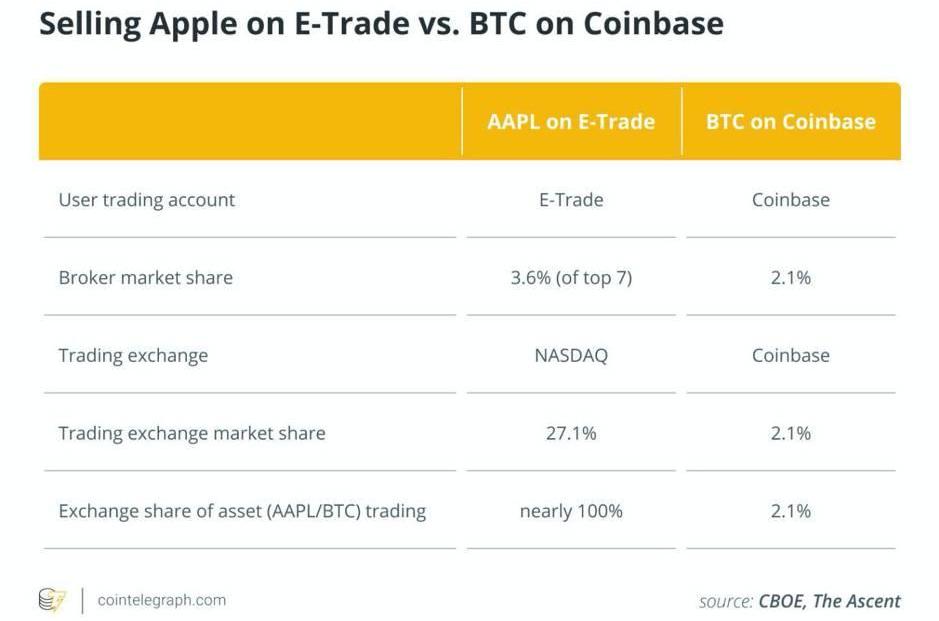Select the infographic title heading

coord(381,24)
